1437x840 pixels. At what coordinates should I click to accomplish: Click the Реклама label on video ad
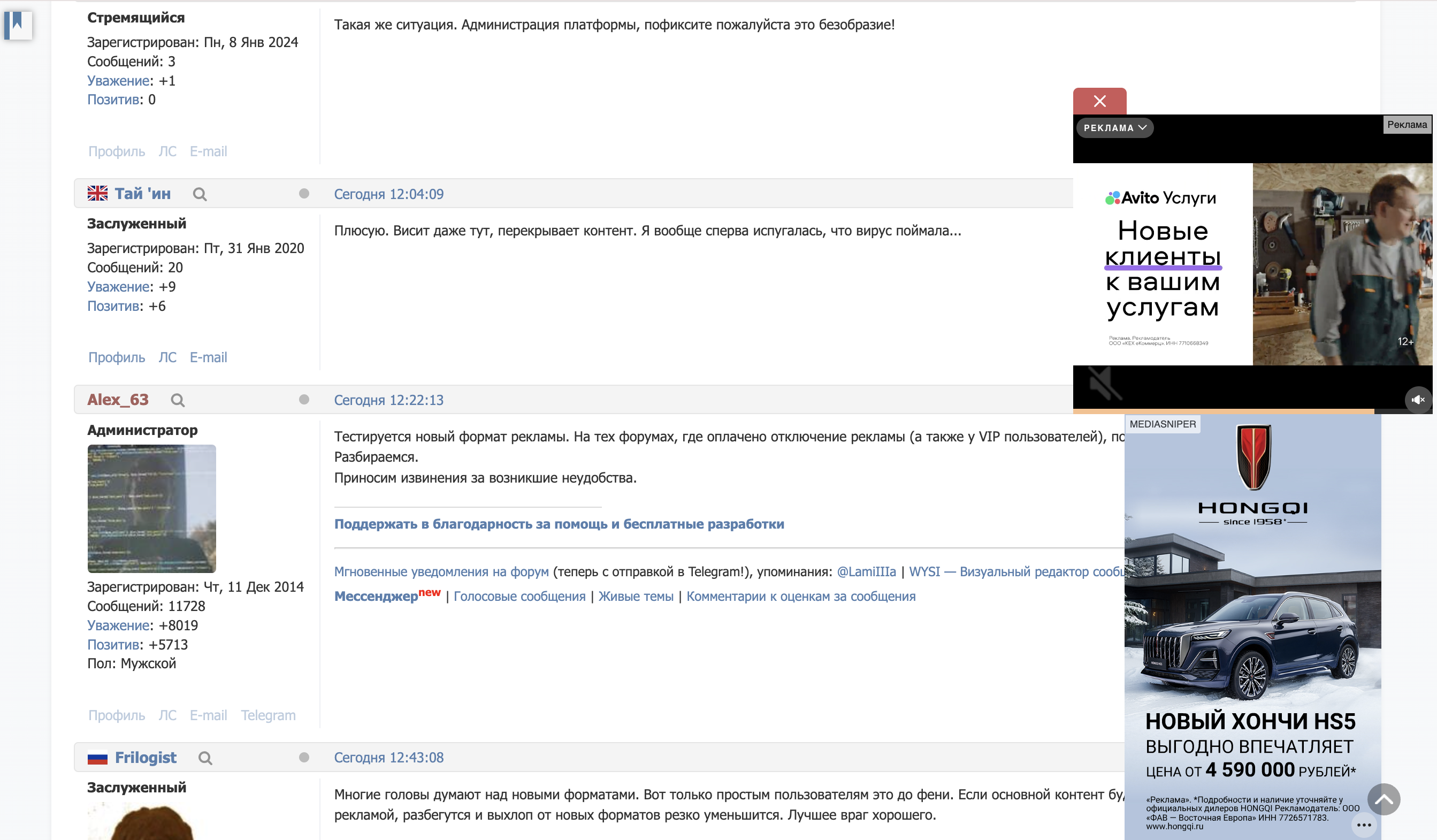[x=1407, y=124]
